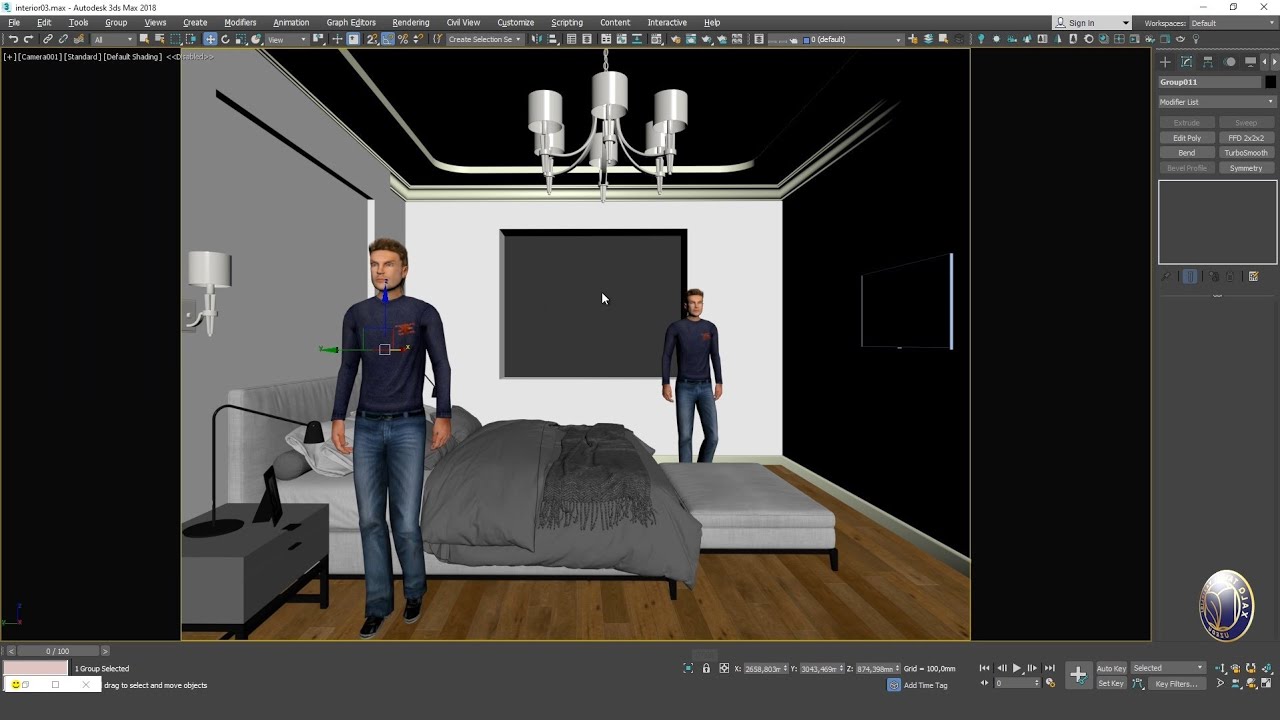This screenshot has width=1280, height=720.
Task: Click the Undo arrow icon
Action: 13,39
